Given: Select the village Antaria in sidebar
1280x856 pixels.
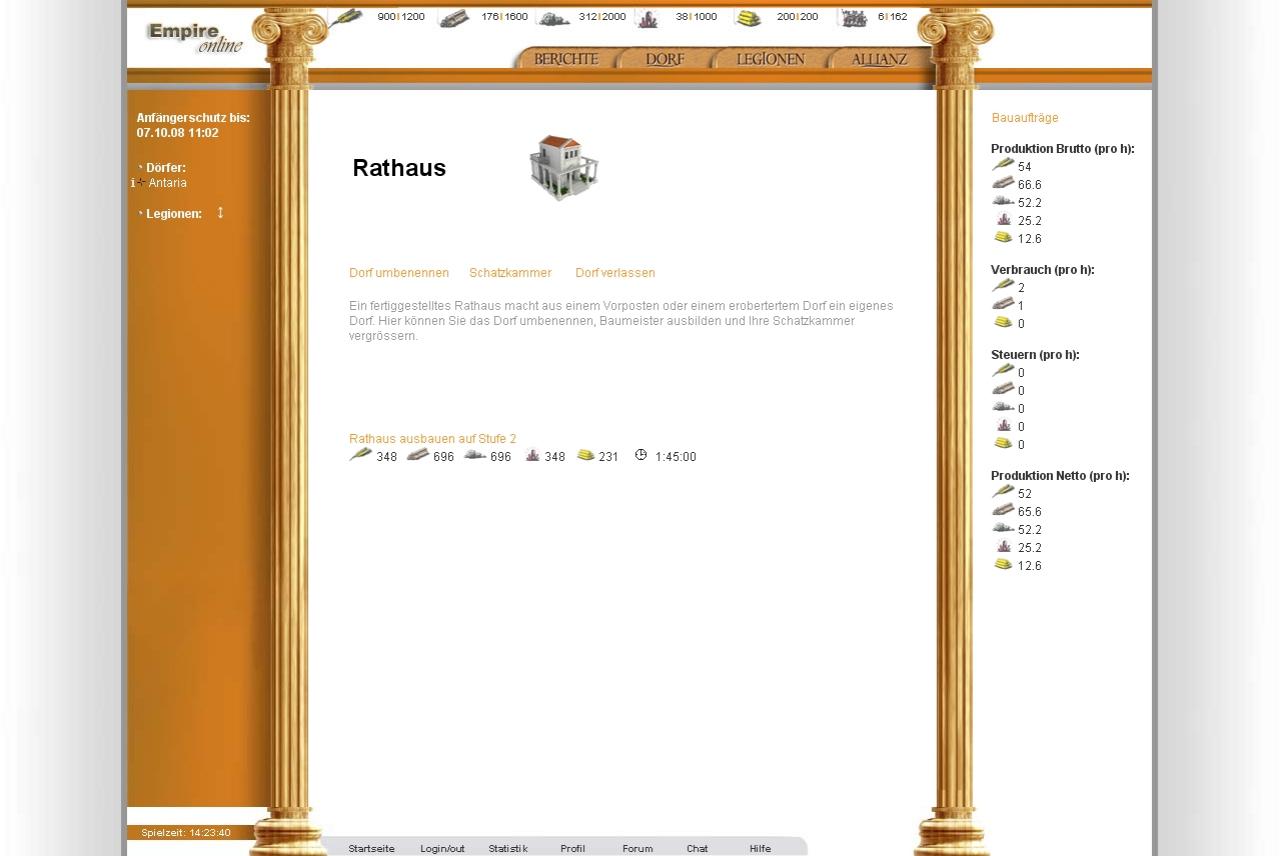Looking at the screenshot, I should (167, 183).
